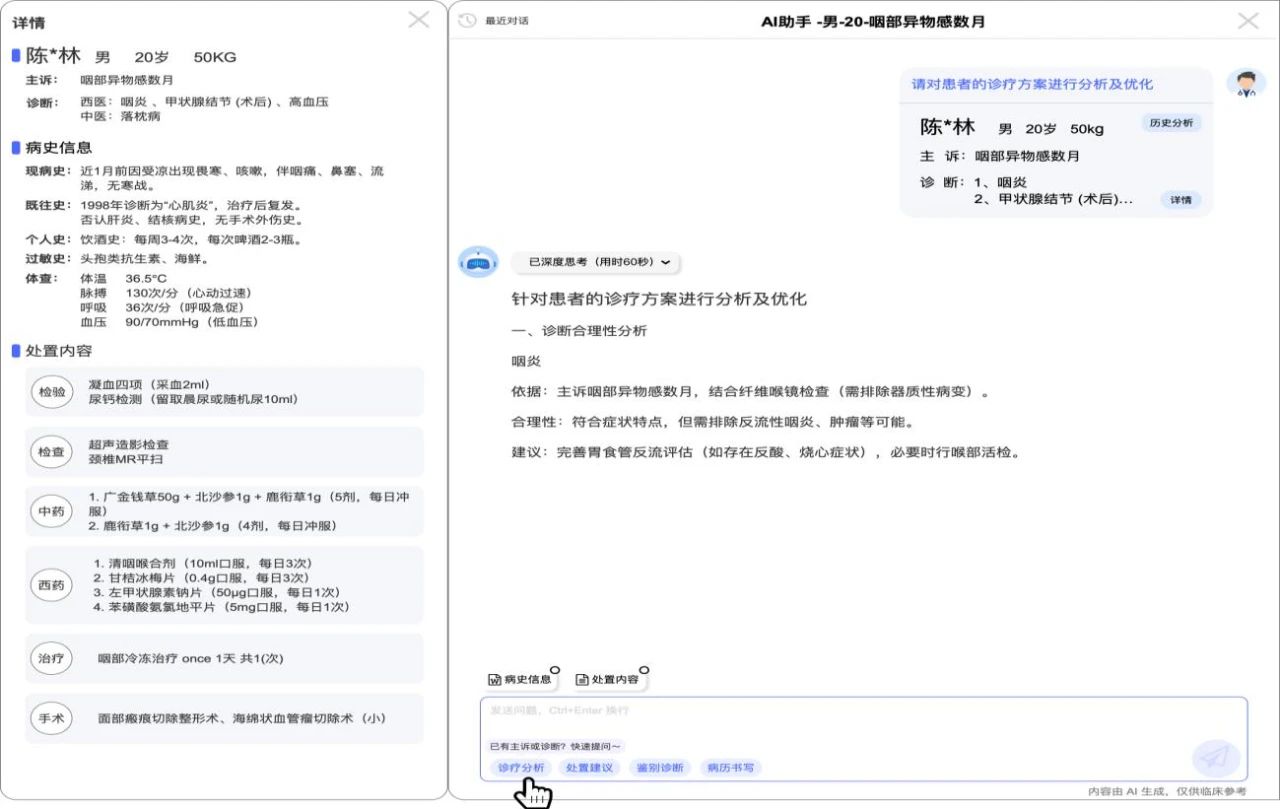The height and width of the screenshot is (809, 1280).
Task: Click the 诊疗分析 shortcut button
Action: click(520, 767)
